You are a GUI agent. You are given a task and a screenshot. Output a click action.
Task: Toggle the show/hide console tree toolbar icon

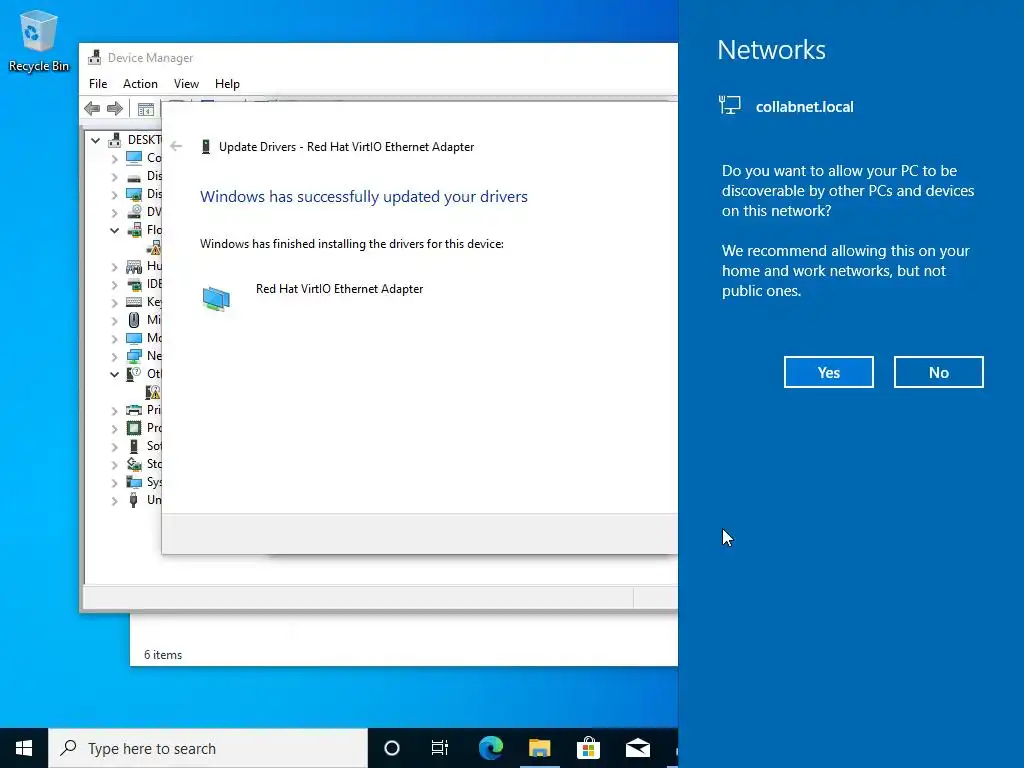pos(146,109)
